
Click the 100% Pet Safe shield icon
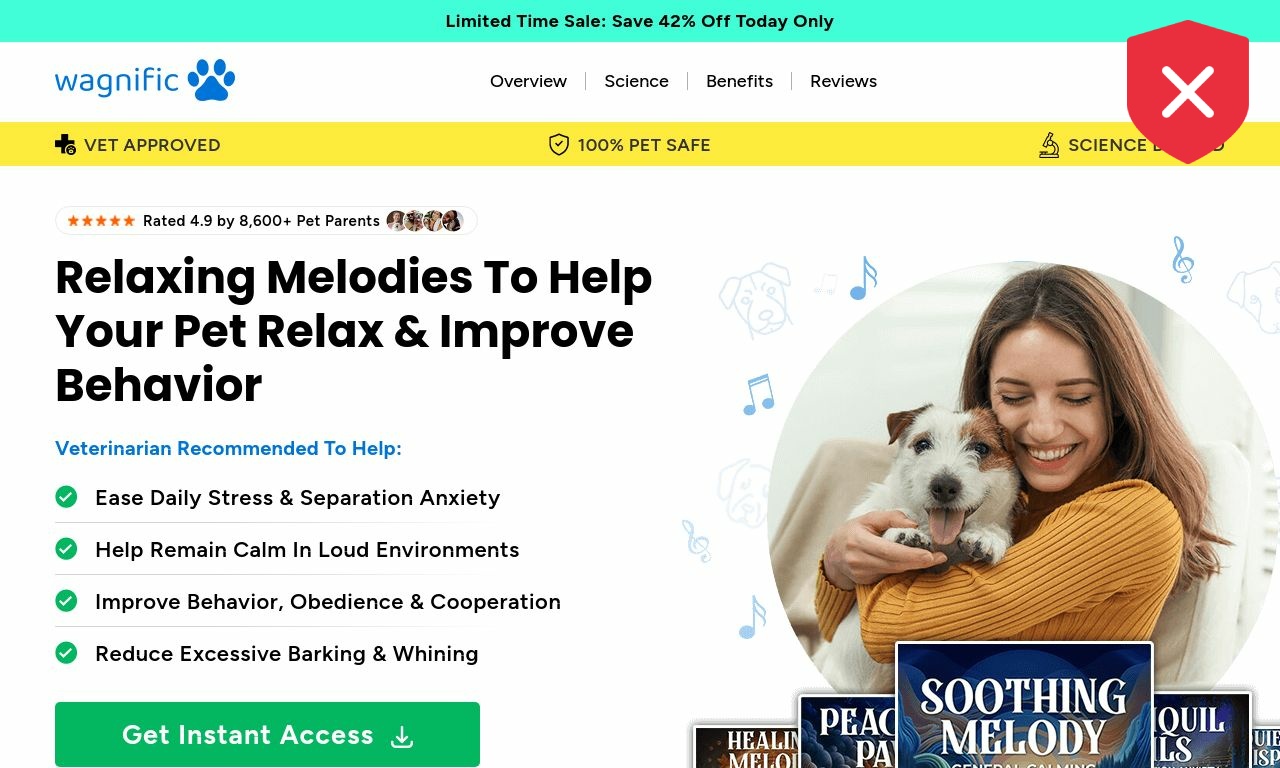[559, 145]
